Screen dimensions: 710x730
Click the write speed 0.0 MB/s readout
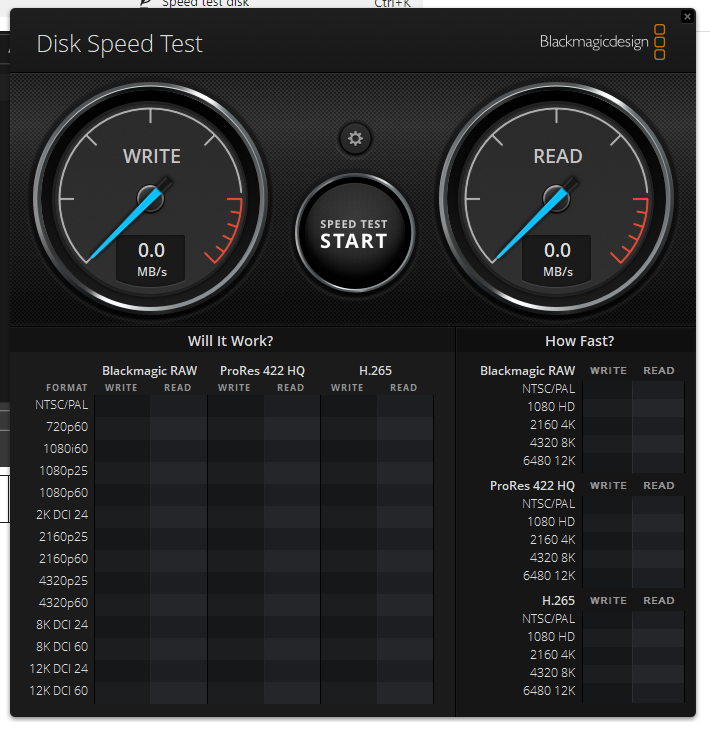coord(151,259)
